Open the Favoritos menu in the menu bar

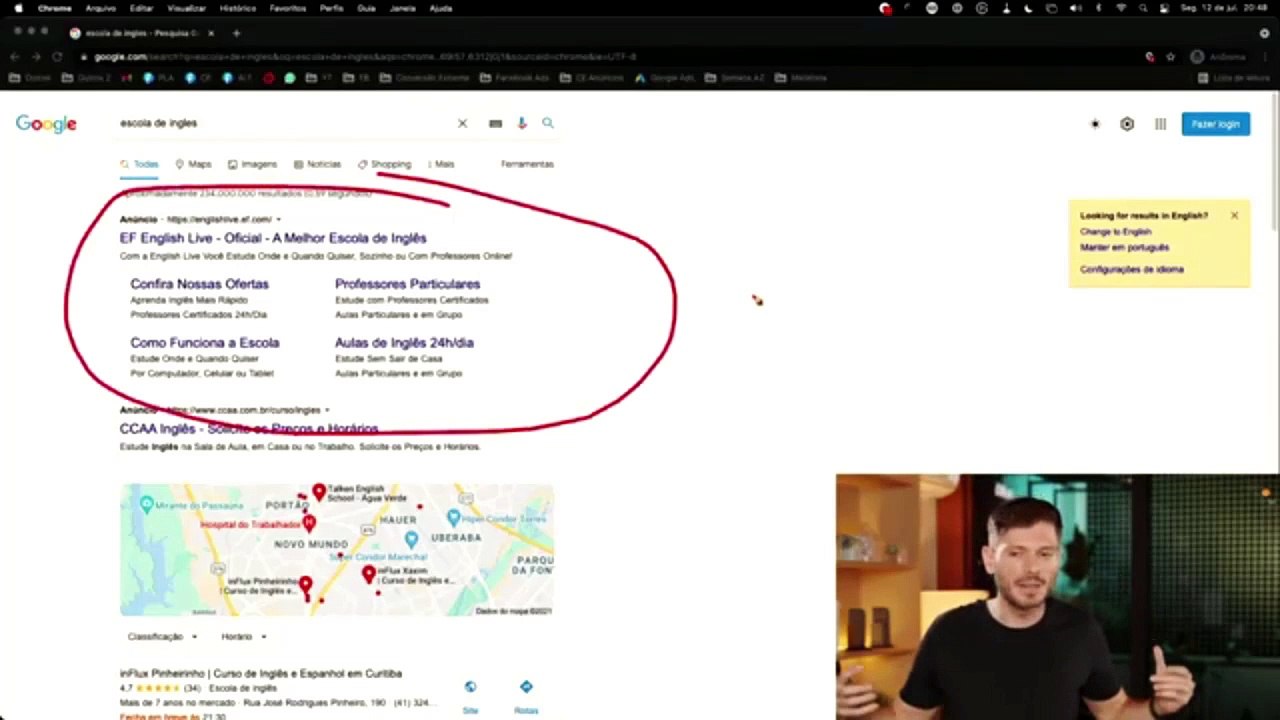pyautogui.click(x=288, y=8)
